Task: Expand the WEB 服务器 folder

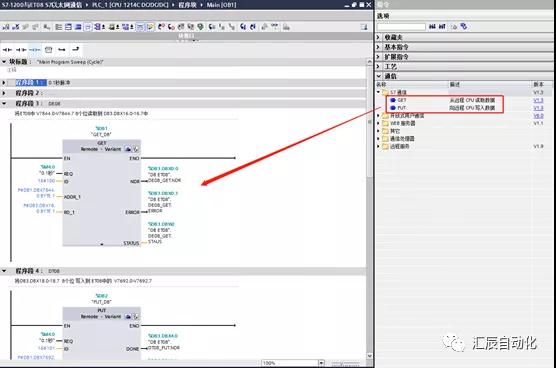Action: tap(378, 123)
